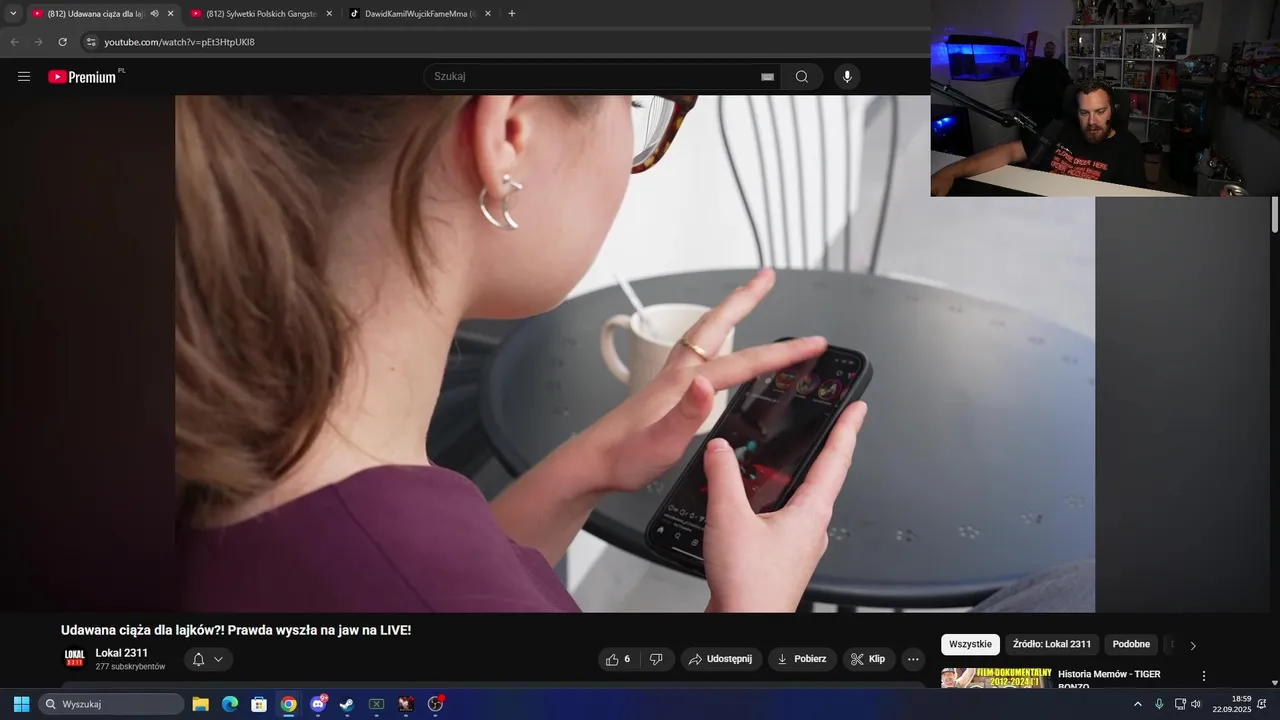This screenshot has height=720, width=1280.
Task: Go to YouTube Premium home logo
Action: pos(84,76)
